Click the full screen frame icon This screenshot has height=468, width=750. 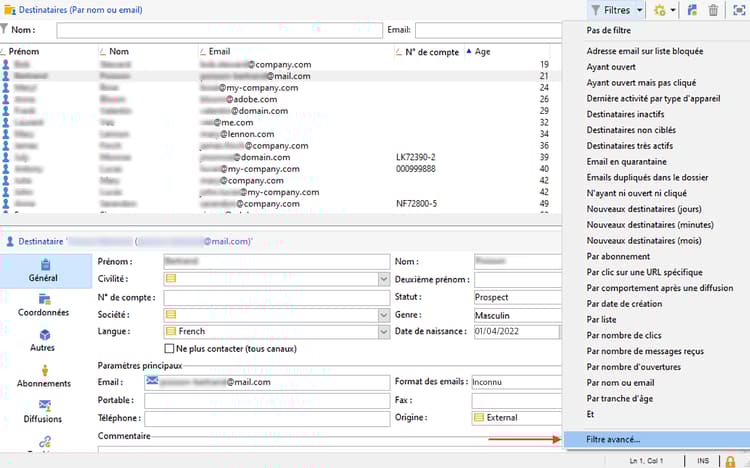point(739,10)
